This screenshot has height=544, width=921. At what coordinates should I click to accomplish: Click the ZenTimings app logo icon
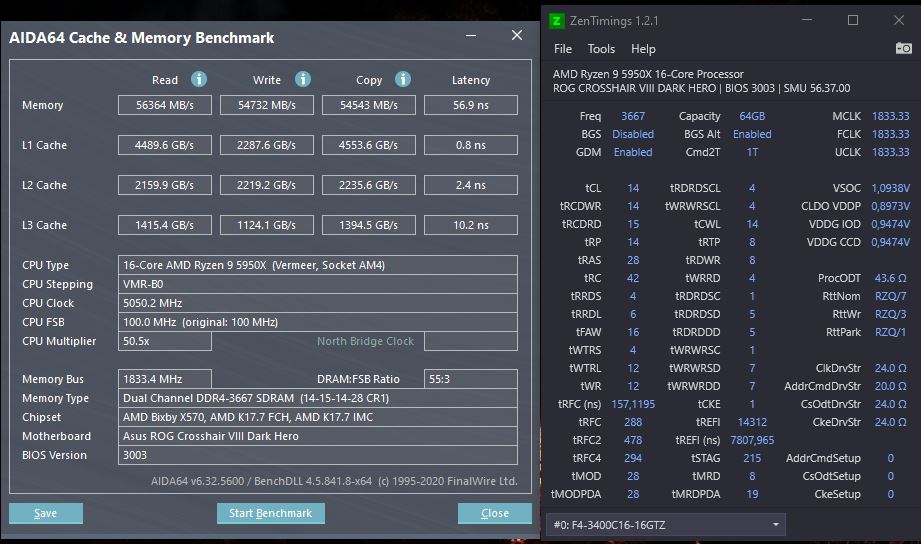[x=556, y=21]
